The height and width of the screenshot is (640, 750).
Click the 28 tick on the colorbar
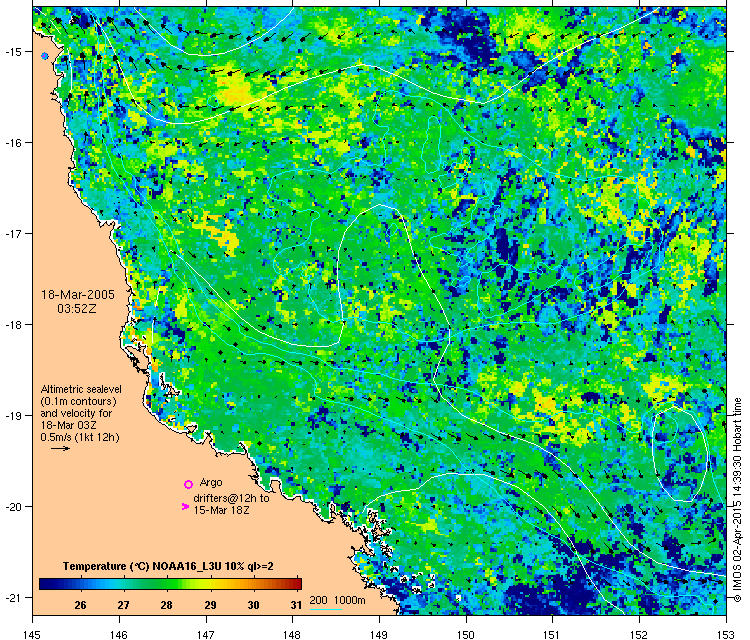(166, 605)
